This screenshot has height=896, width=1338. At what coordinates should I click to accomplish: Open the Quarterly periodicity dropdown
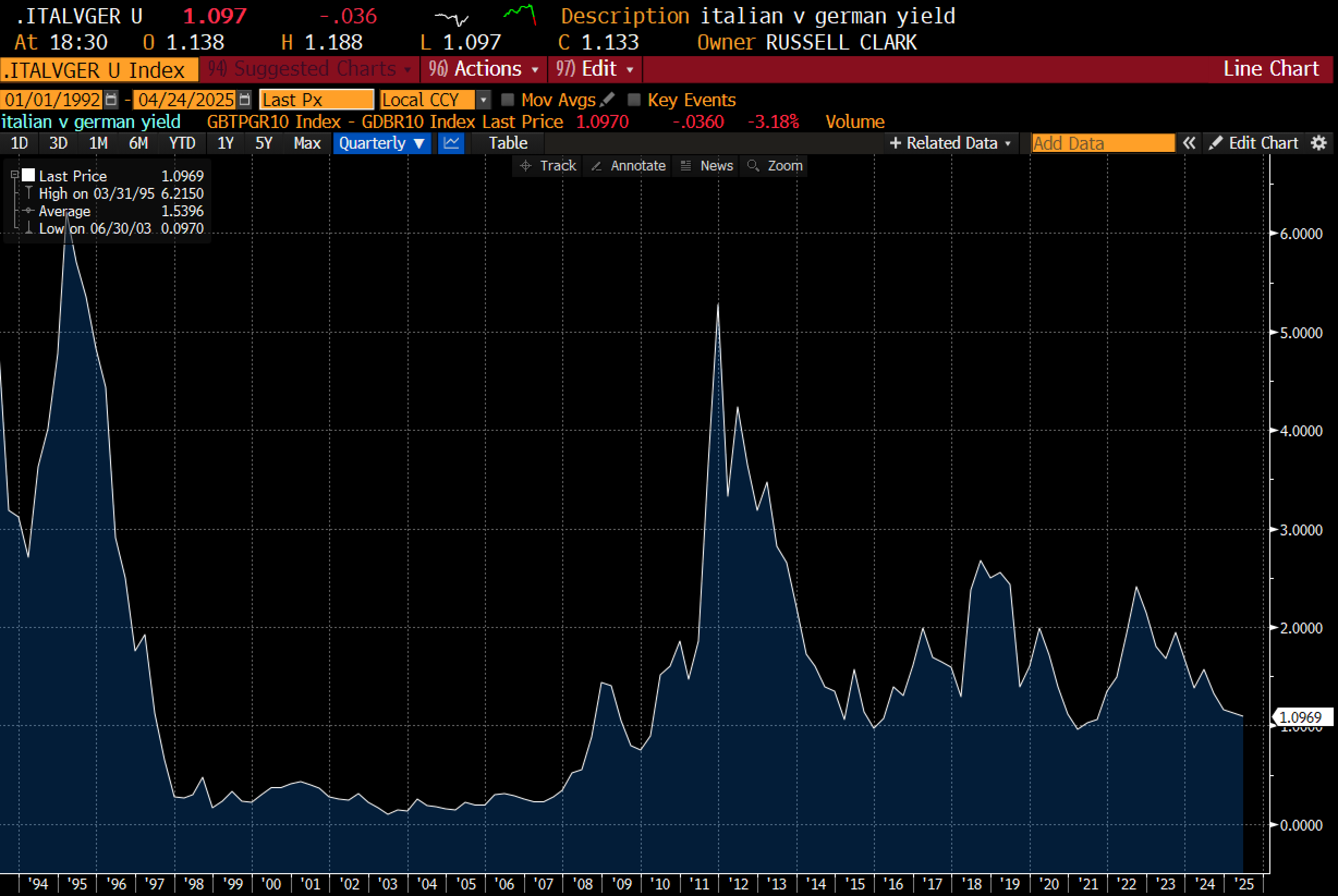click(x=381, y=143)
